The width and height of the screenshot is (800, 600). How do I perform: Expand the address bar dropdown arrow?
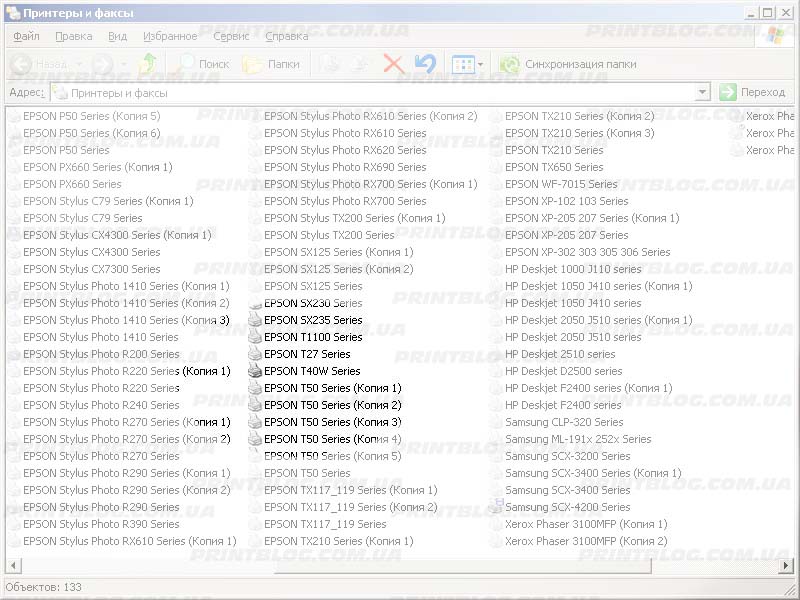702,92
